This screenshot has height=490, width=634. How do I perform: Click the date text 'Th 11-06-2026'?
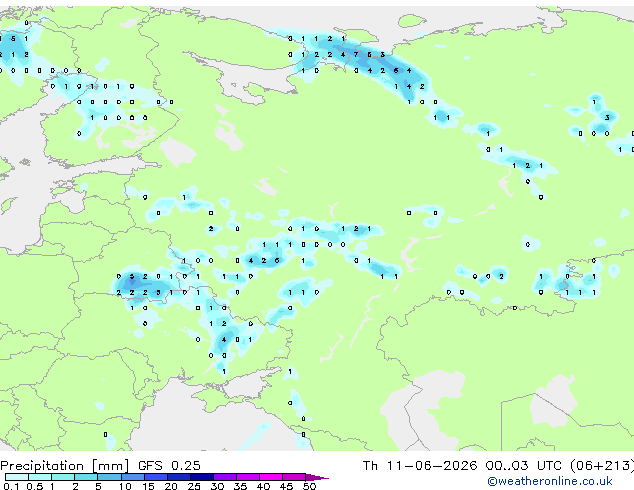(x=420, y=466)
